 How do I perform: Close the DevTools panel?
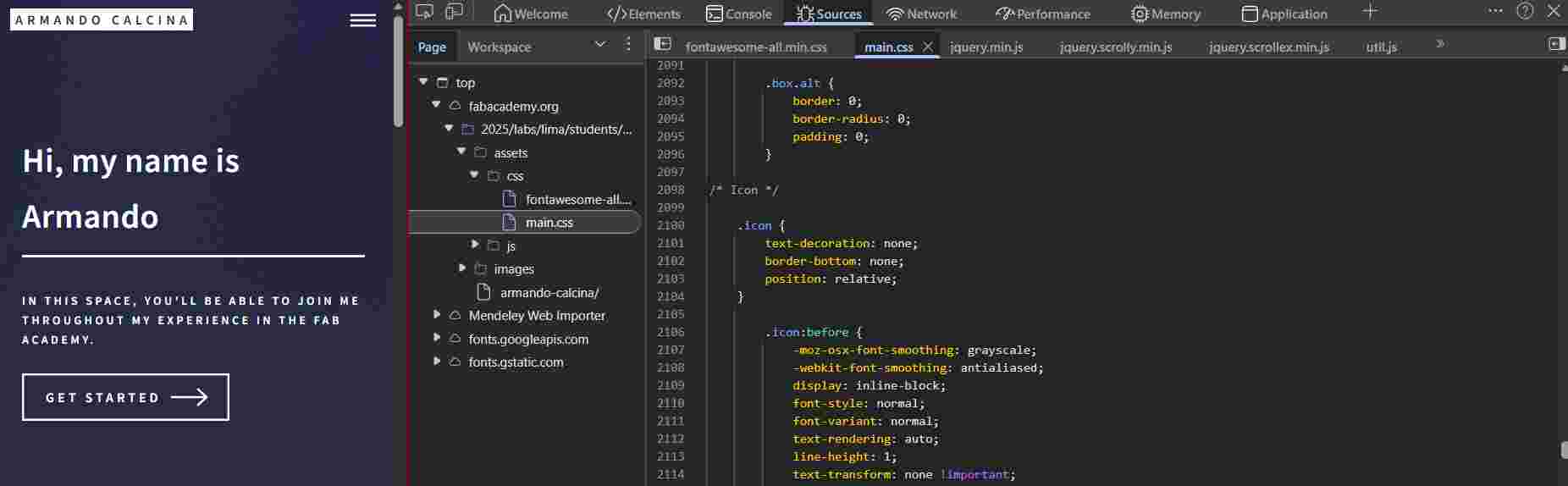[x=1554, y=11]
